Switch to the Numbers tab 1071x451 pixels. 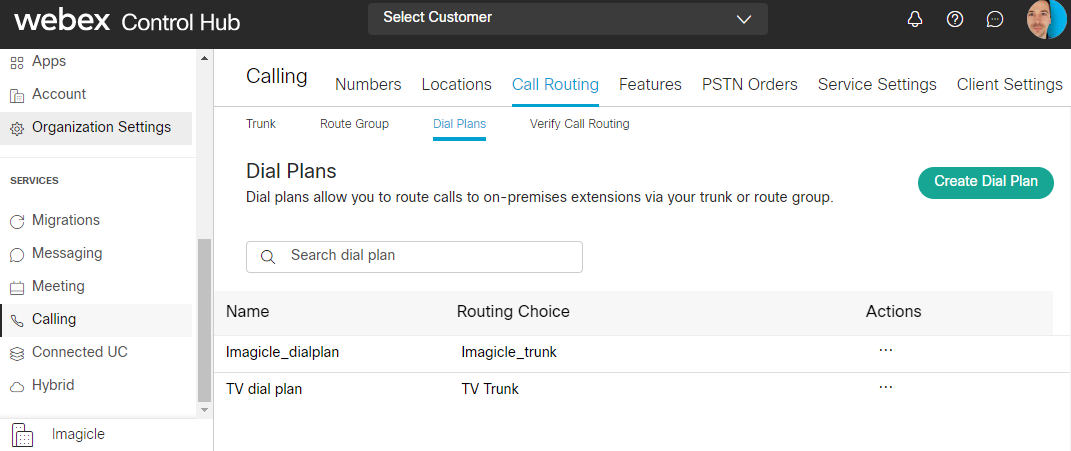[x=368, y=85]
